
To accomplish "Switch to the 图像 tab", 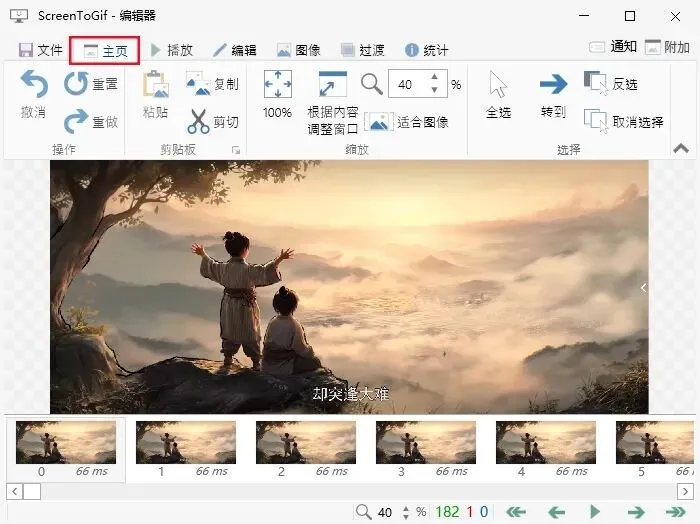I will pyautogui.click(x=298, y=50).
